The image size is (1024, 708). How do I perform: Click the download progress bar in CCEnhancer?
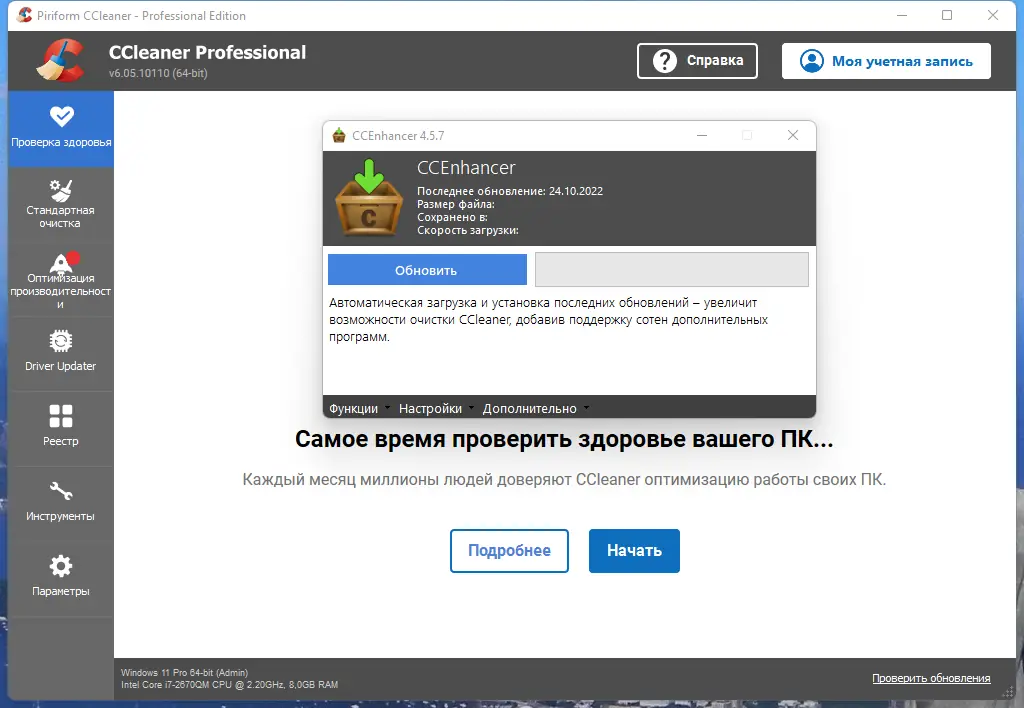[672, 269]
